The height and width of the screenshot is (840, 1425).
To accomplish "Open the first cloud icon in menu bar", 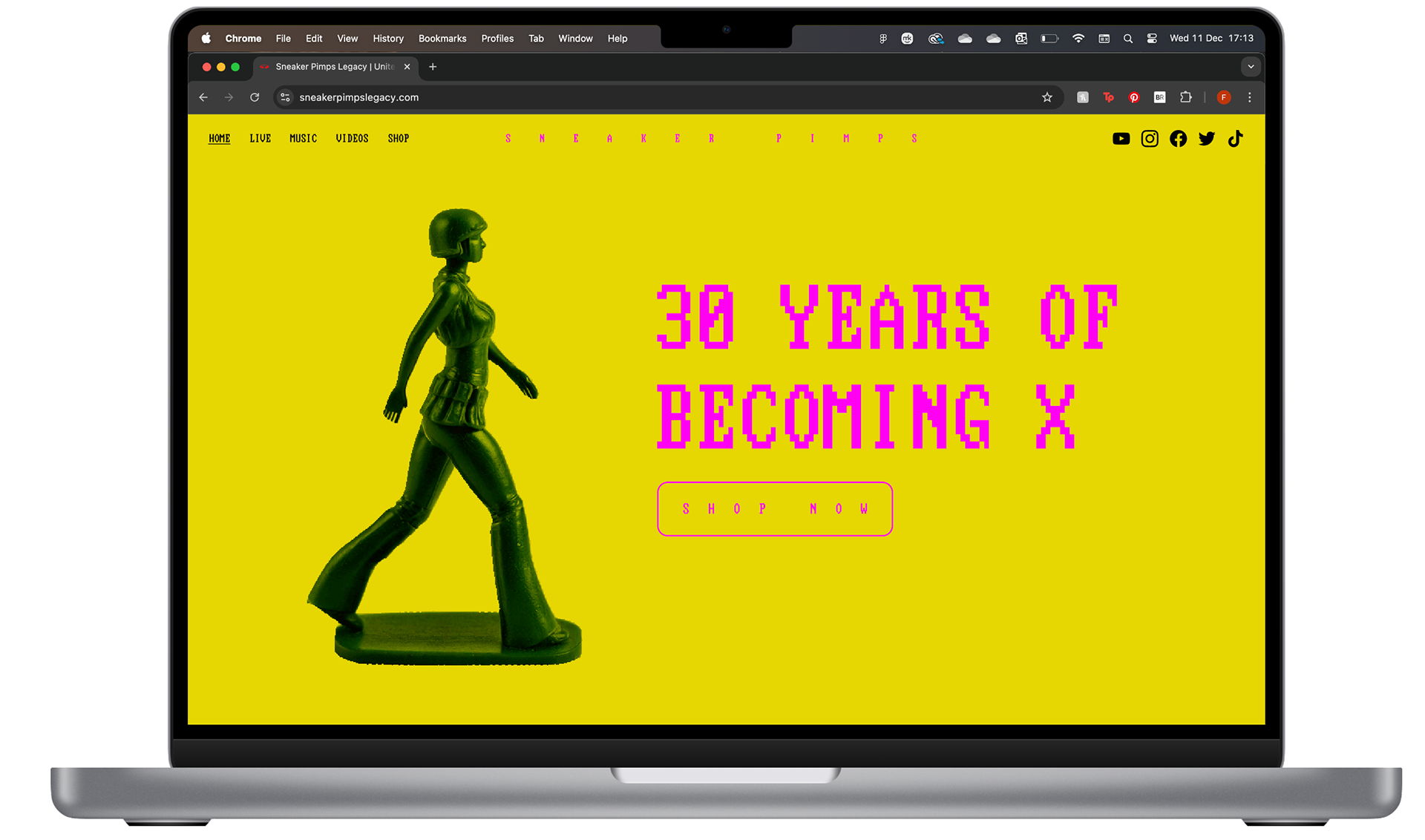I will pos(965,39).
